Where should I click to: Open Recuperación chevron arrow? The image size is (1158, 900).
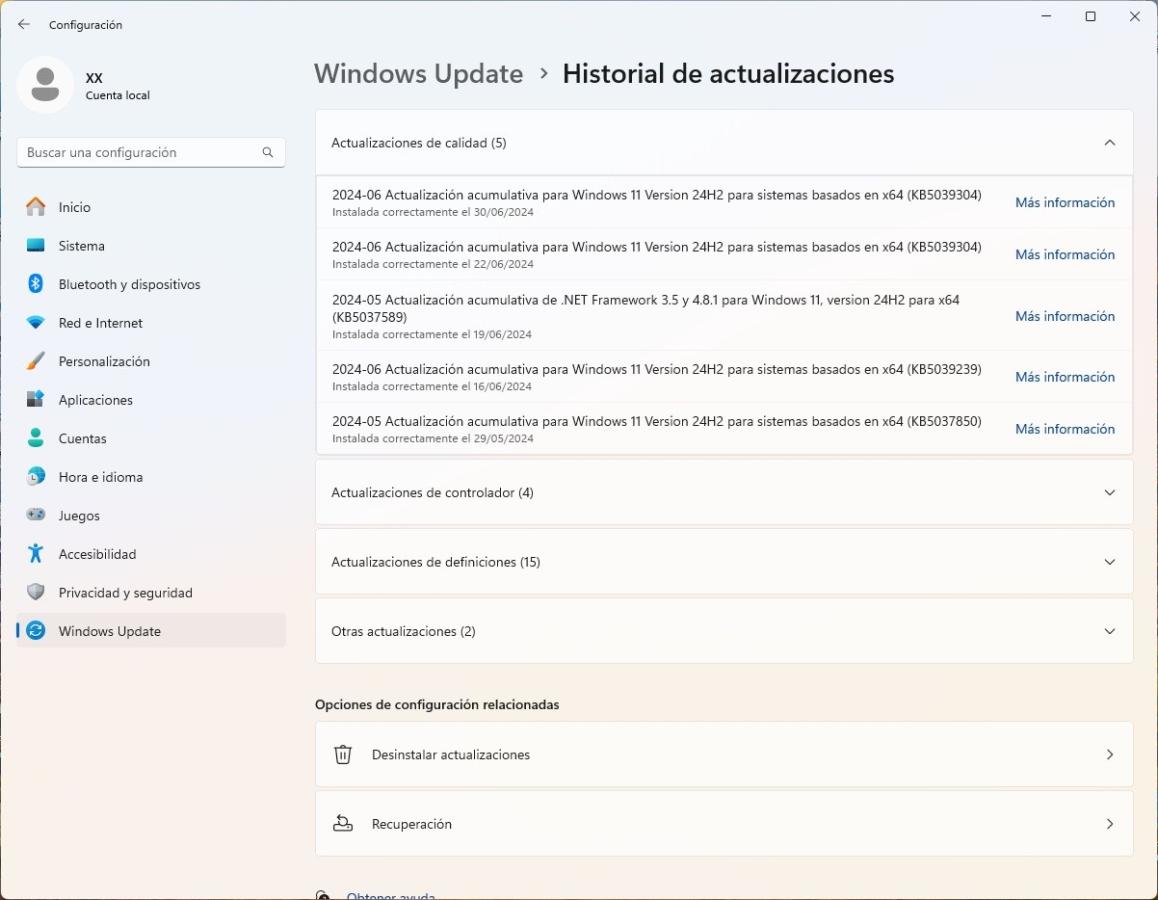[1109, 824]
